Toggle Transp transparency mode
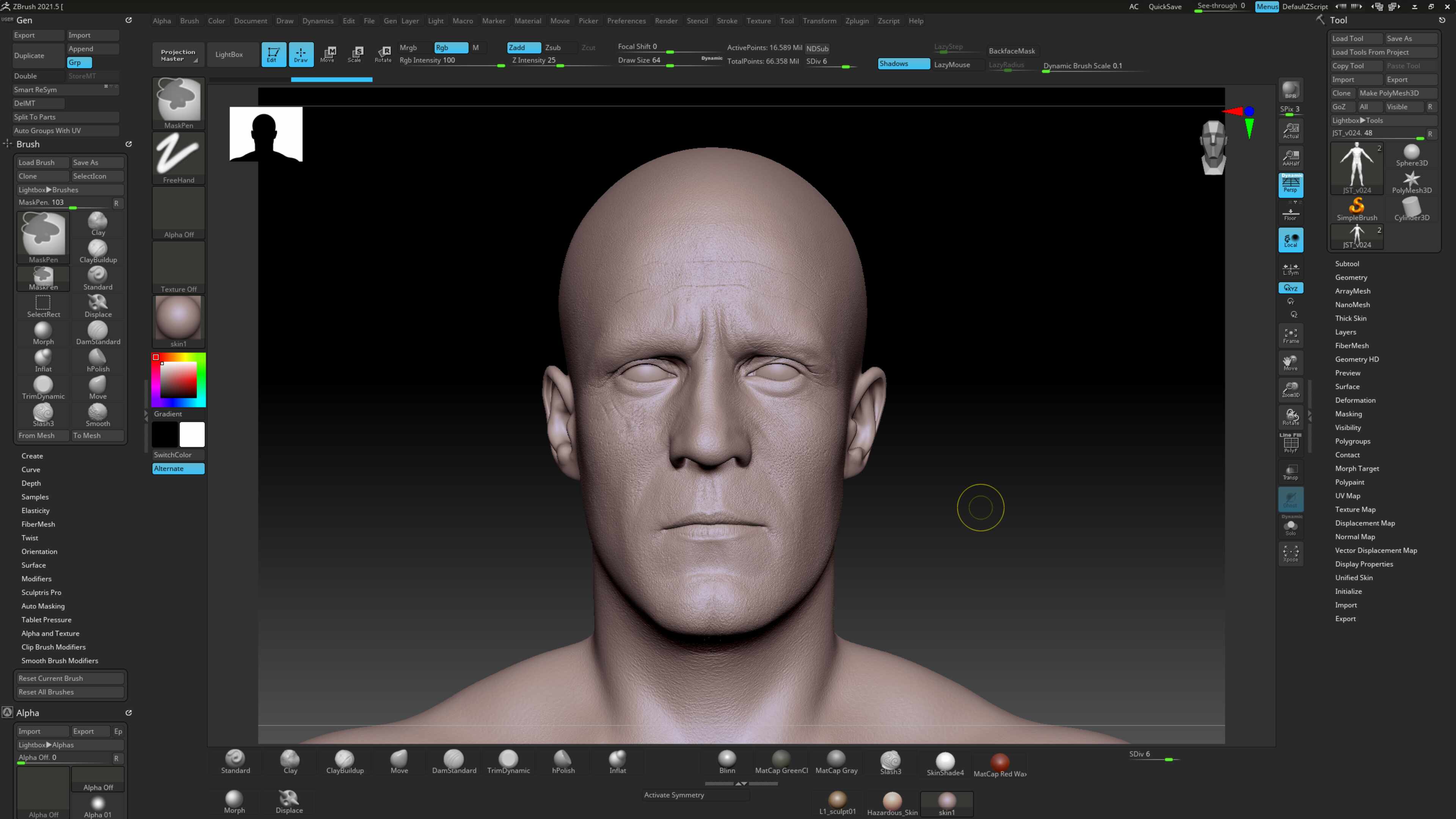This screenshot has height=819, width=1456. click(1290, 472)
